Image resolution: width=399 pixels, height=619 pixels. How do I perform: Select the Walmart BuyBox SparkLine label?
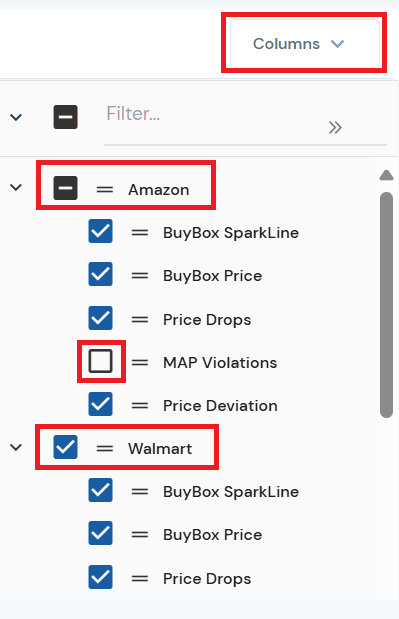point(231,492)
